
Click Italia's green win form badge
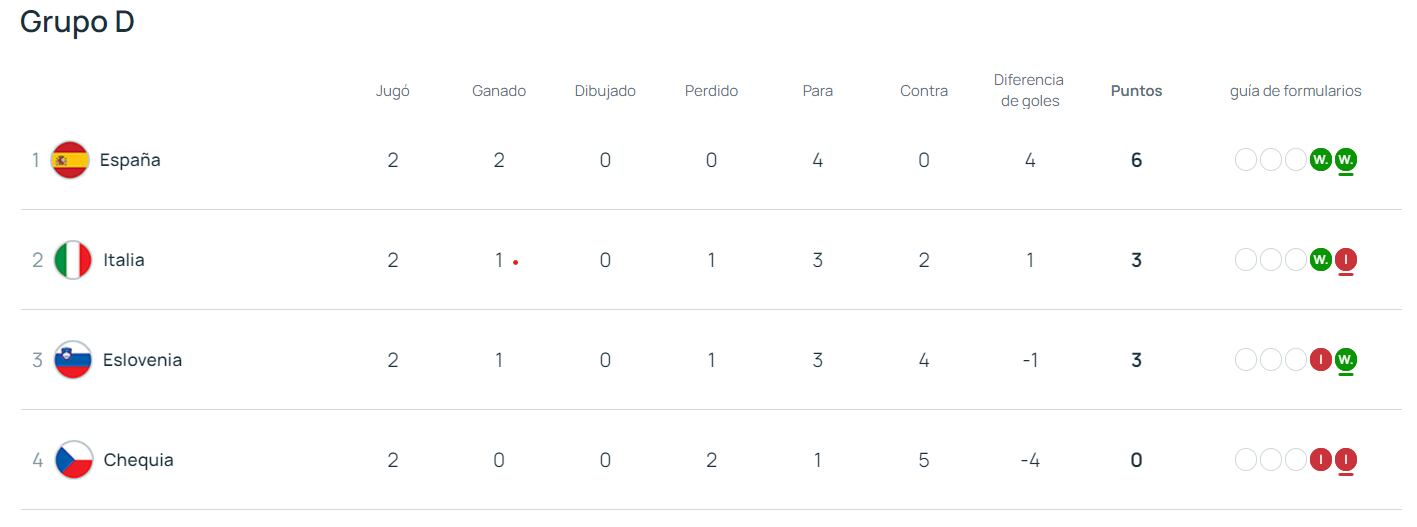pos(1321,260)
